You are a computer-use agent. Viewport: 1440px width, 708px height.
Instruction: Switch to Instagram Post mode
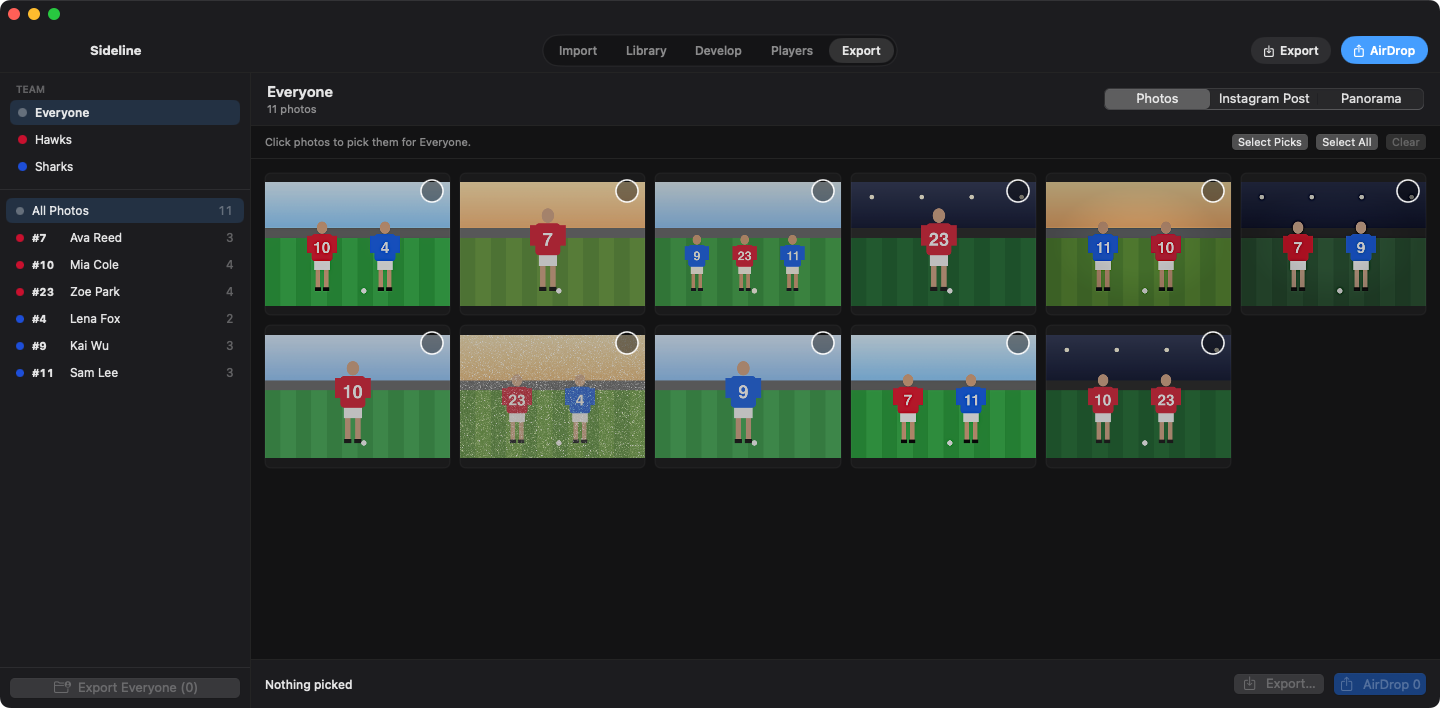[x=1264, y=99]
